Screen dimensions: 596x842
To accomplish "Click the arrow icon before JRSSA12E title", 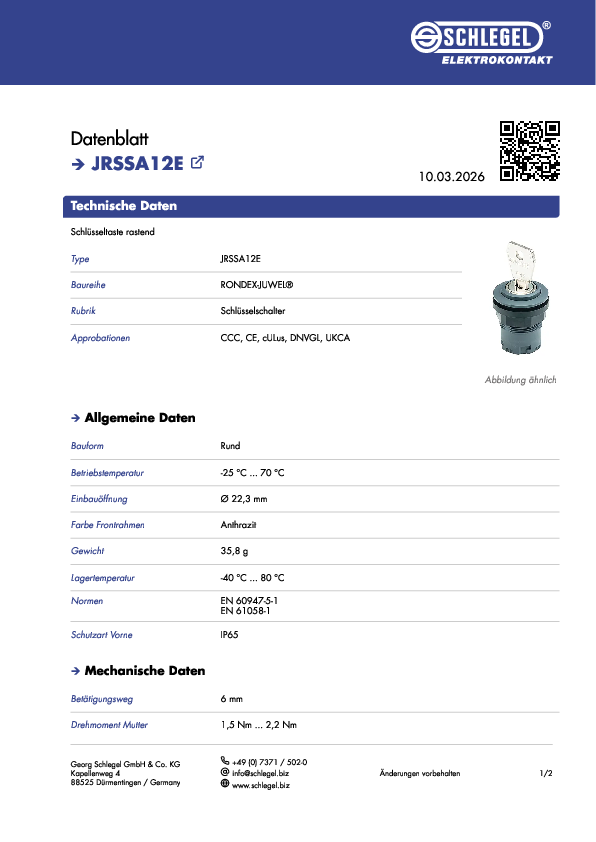I will 78,164.
